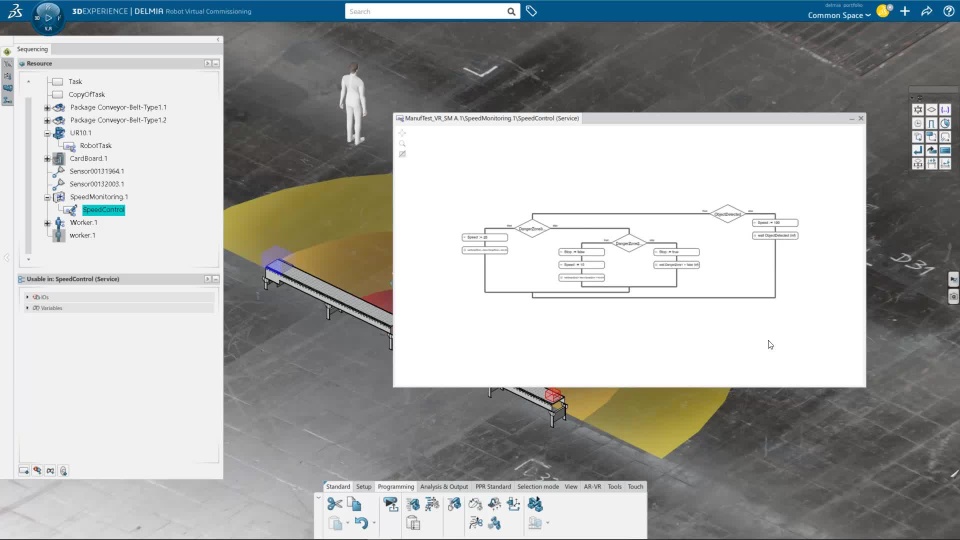Select Sensor00131964.1 in the tree

pos(97,171)
